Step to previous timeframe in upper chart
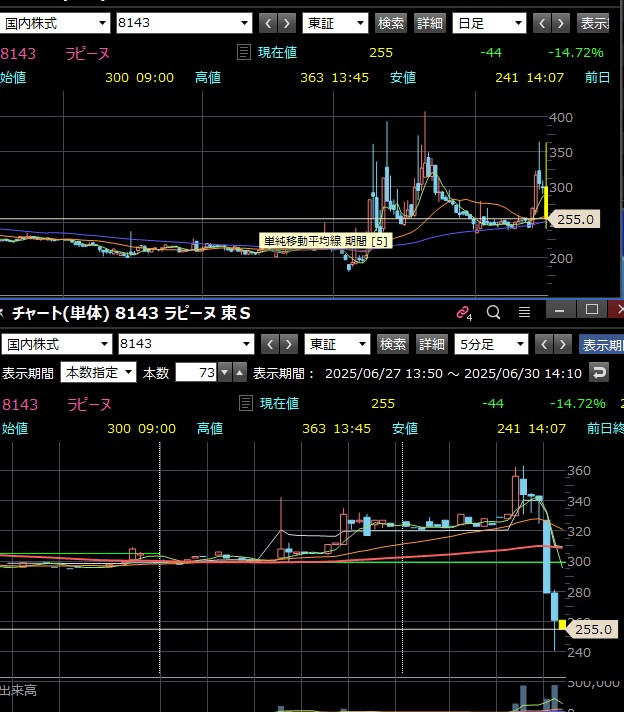624x712 pixels. pos(542,23)
